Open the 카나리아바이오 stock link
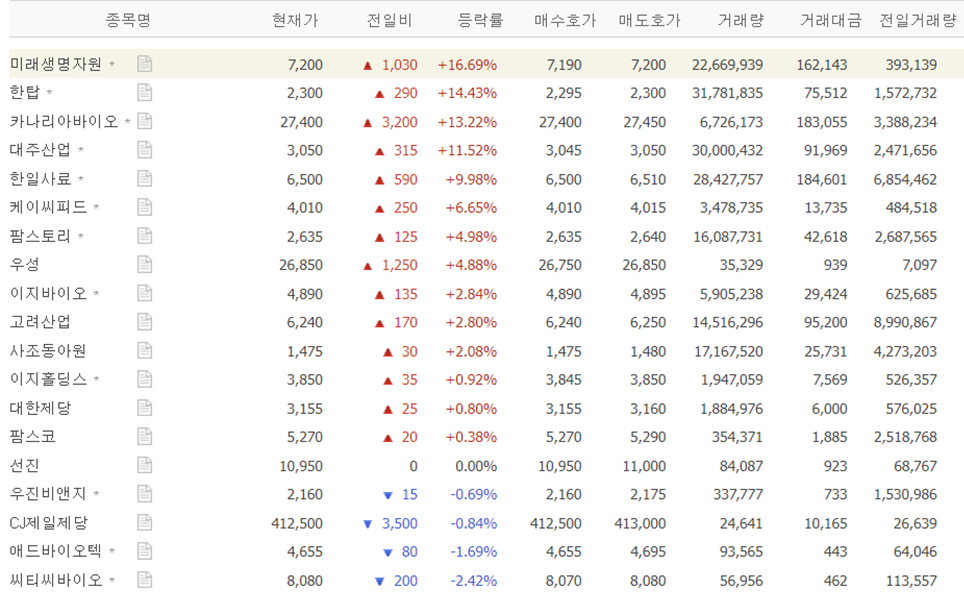 tap(63, 121)
